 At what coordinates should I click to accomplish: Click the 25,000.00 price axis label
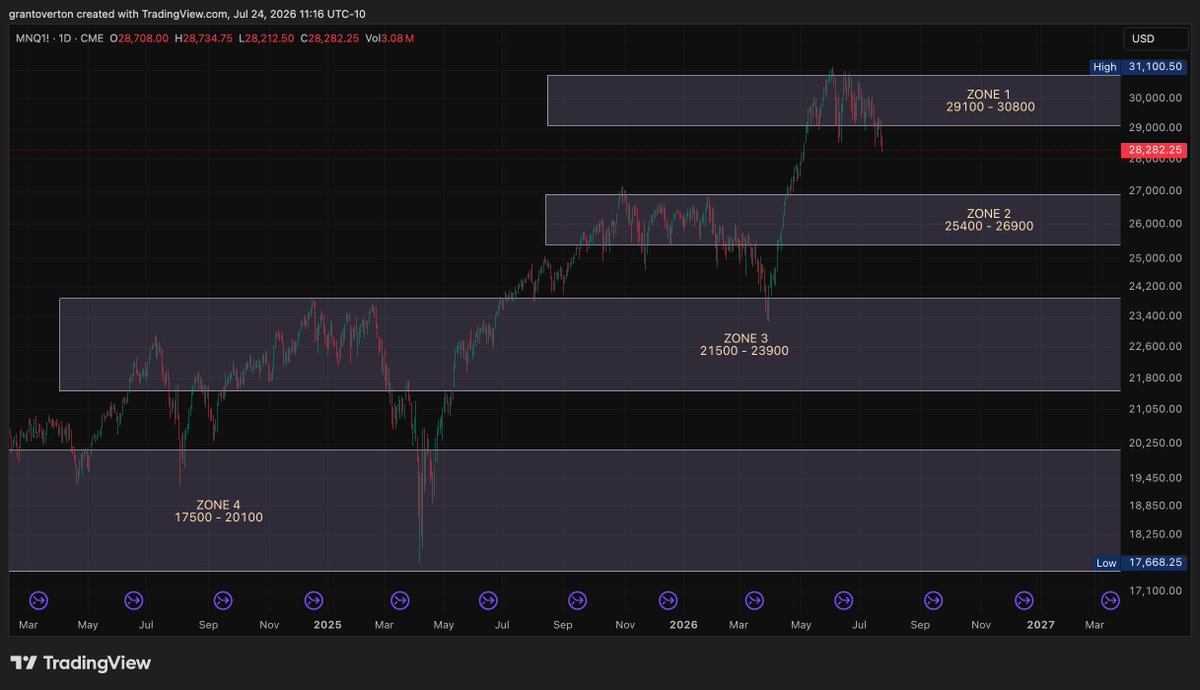click(x=1156, y=257)
